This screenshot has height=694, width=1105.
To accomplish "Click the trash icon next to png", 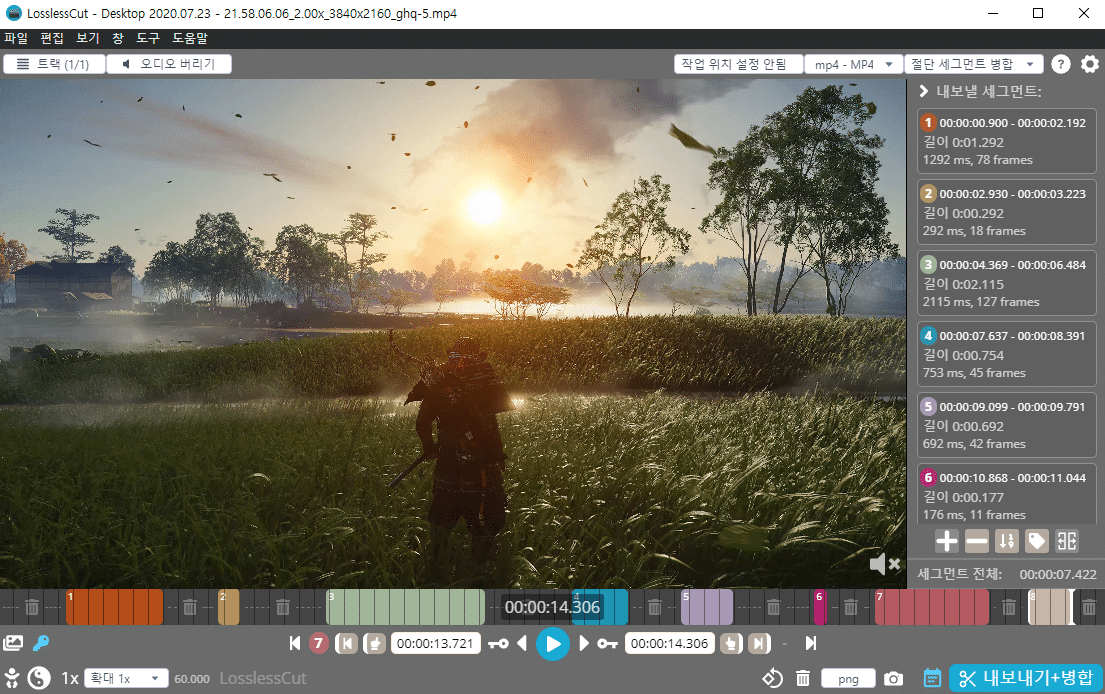I will 803,678.
